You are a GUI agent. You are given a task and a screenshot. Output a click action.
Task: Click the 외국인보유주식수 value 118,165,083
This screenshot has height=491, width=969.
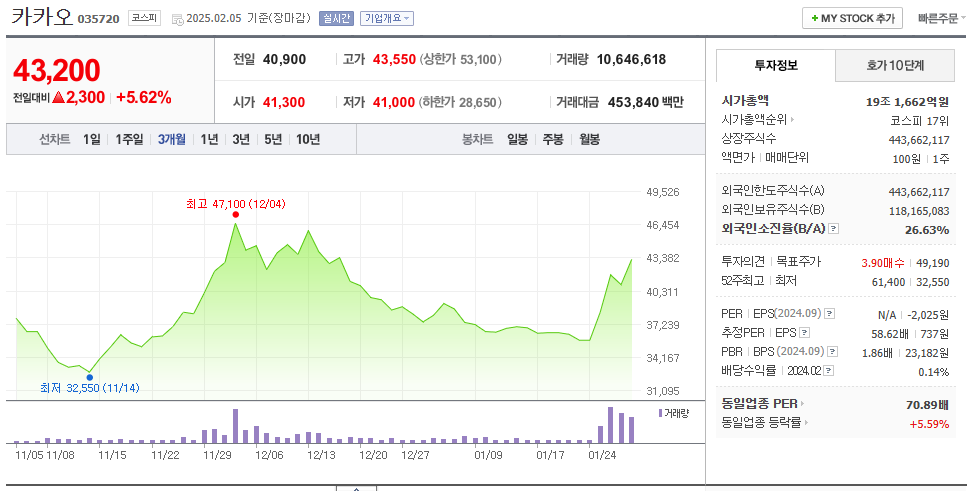tap(919, 211)
